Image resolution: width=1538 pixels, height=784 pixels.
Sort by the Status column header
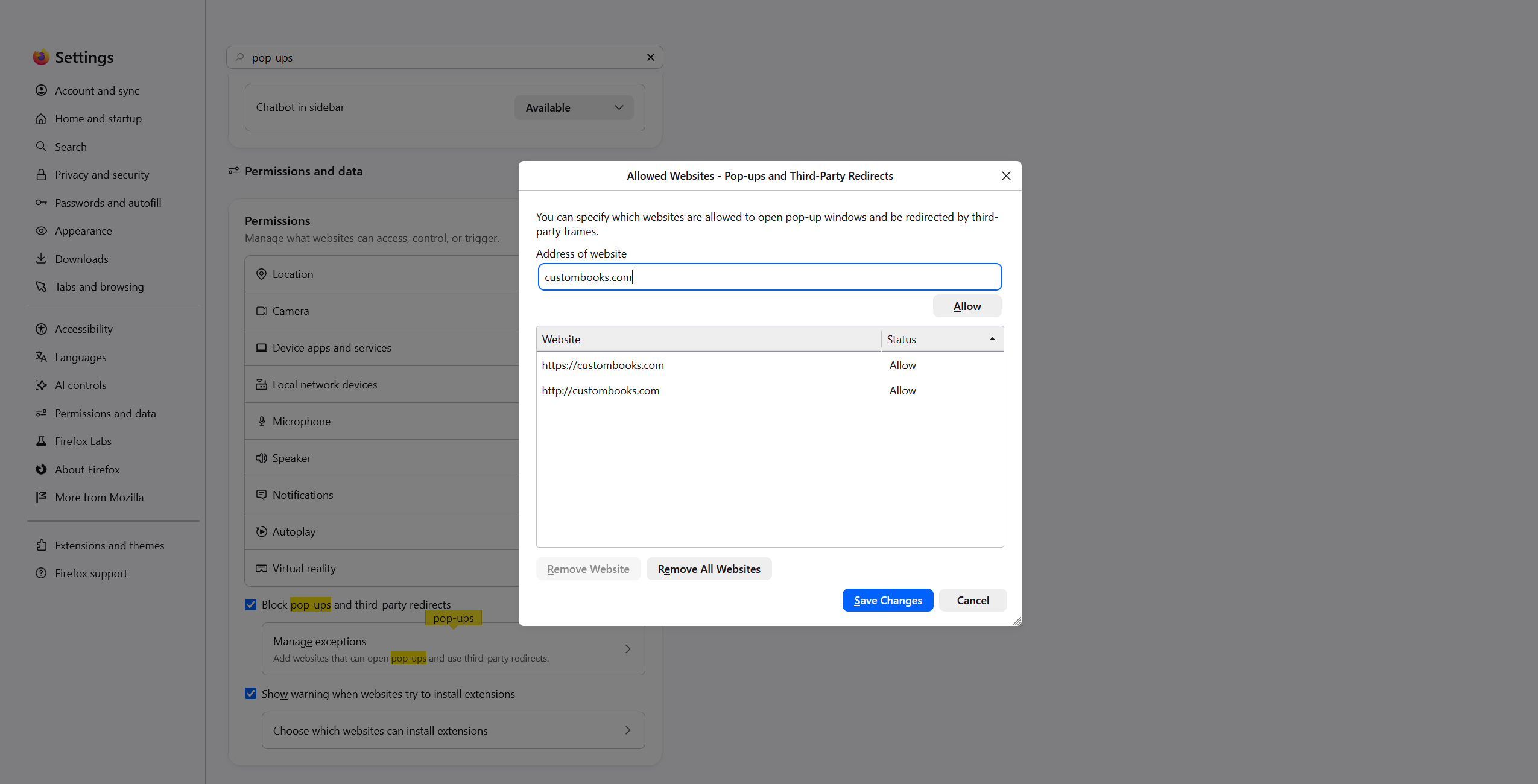pyautogui.click(x=942, y=340)
